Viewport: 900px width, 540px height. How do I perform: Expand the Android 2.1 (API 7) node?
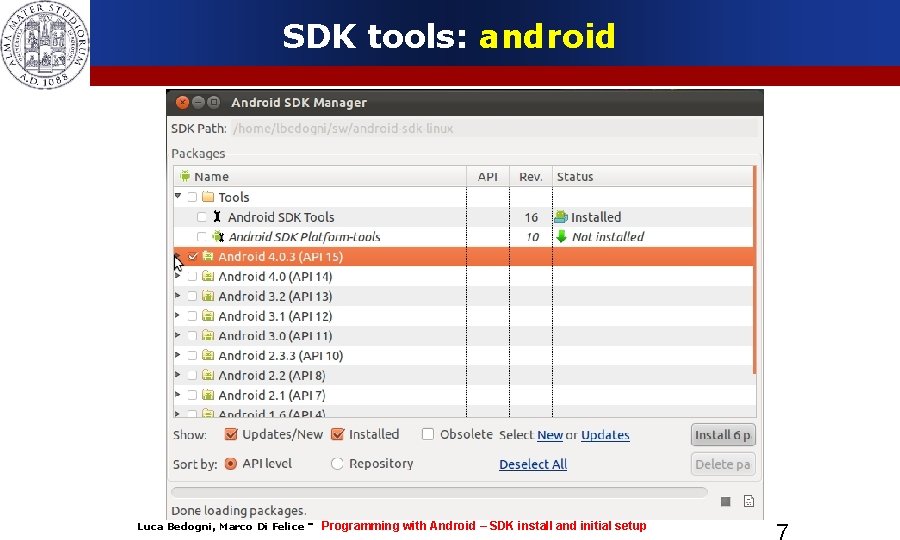[178, 394]
